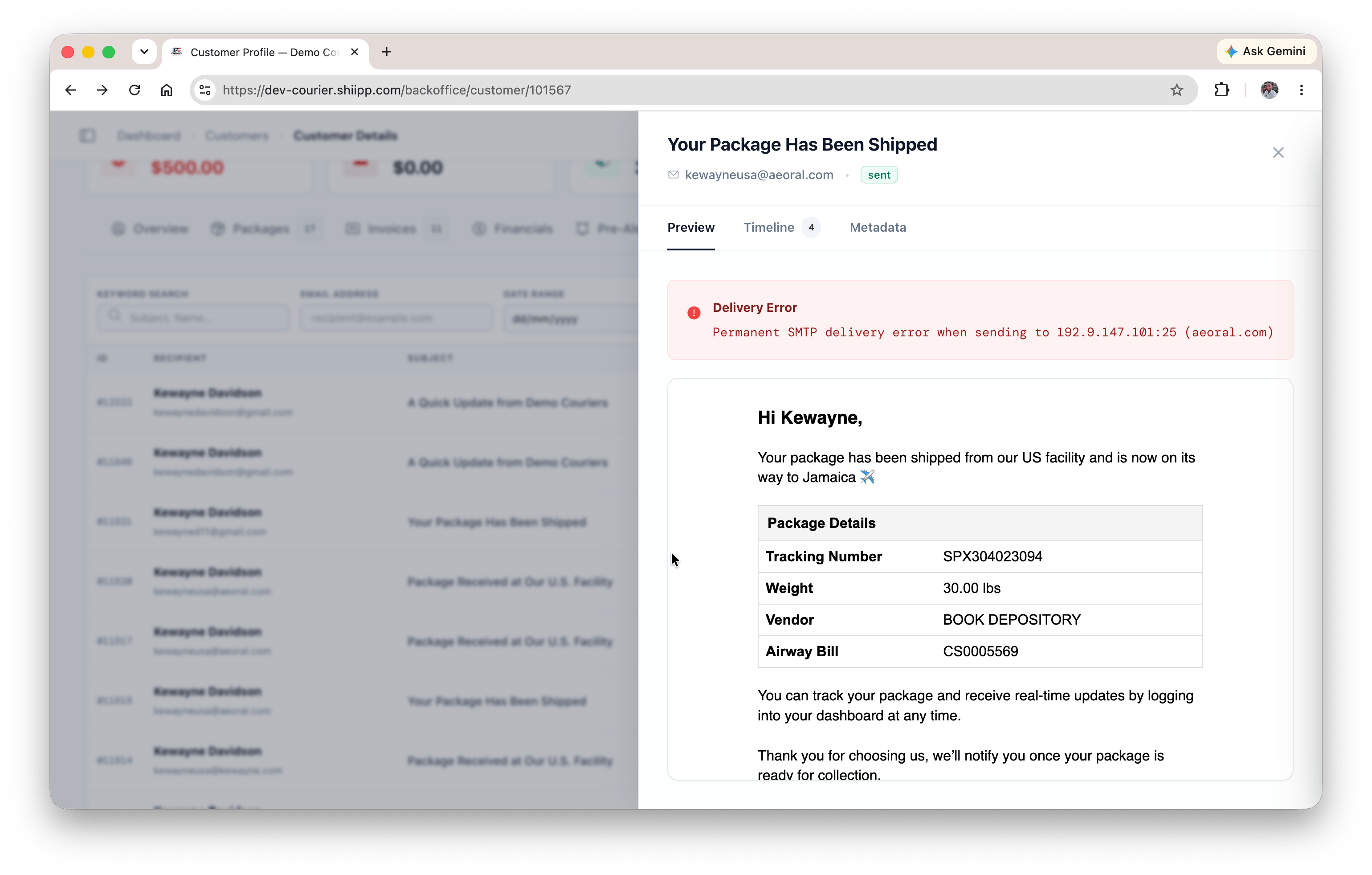Image resolution: width=1372 pixels, height=875 pixels.
Task: Click the red Delivery Error alert icon
Action: [x=694, y=312]
